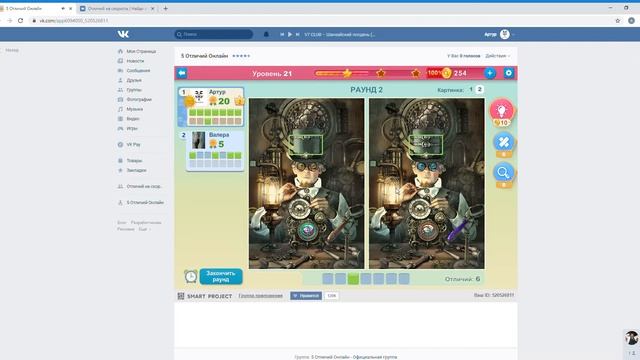Click the level progress bar with stars

pos(368,73)
